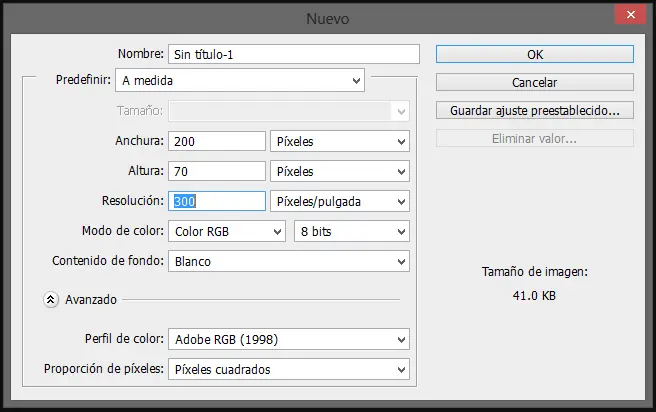Open the Anchura units dropdown
The image size is (656, 412).
click(340, 142)
